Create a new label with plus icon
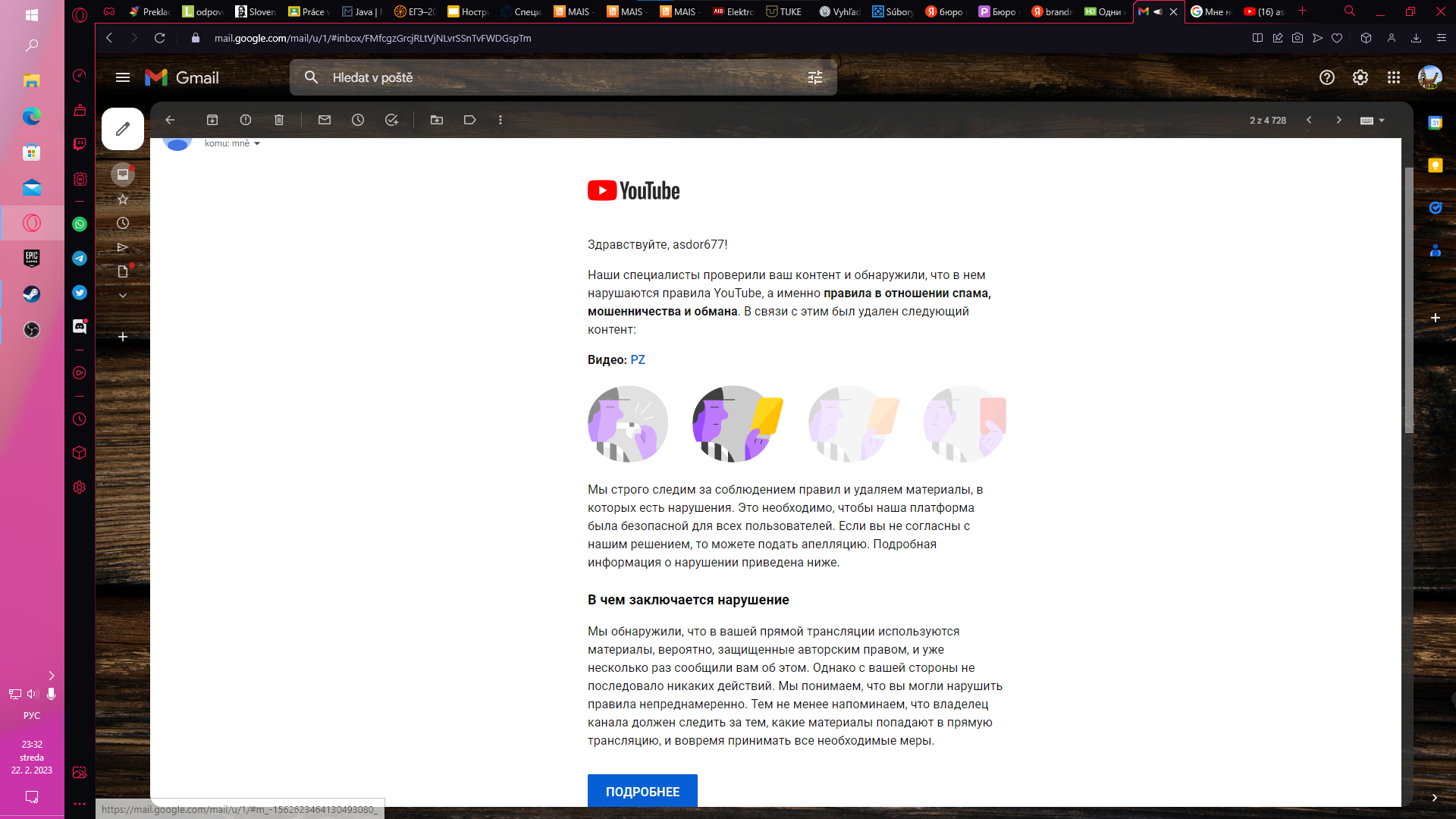The height and width of the screenshot is (819, 1456). point(123,337)
